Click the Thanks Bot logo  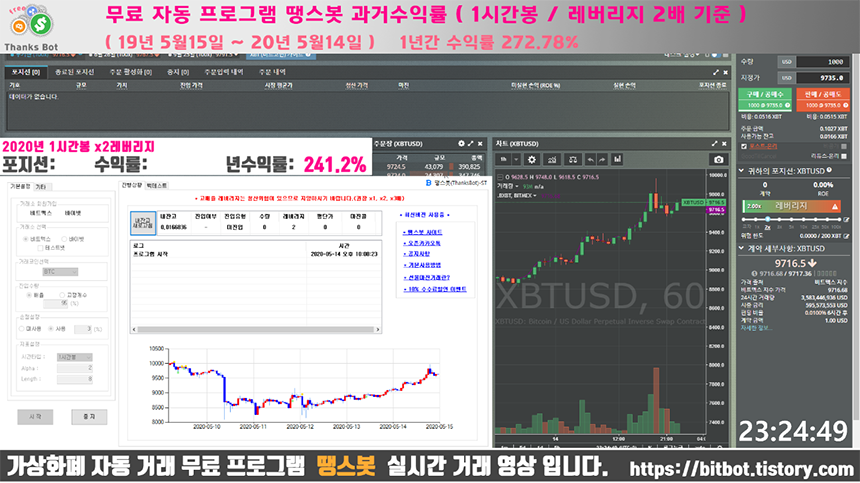[x=31, y=26]
